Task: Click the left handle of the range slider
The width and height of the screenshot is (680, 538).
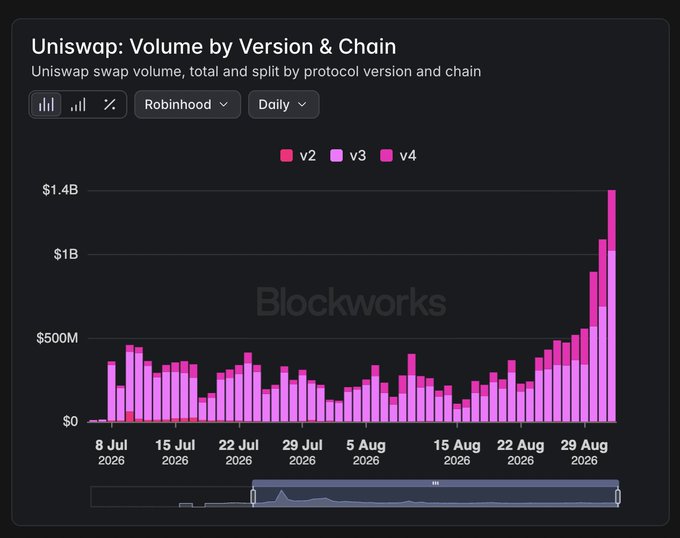Action: click(253, 496)
